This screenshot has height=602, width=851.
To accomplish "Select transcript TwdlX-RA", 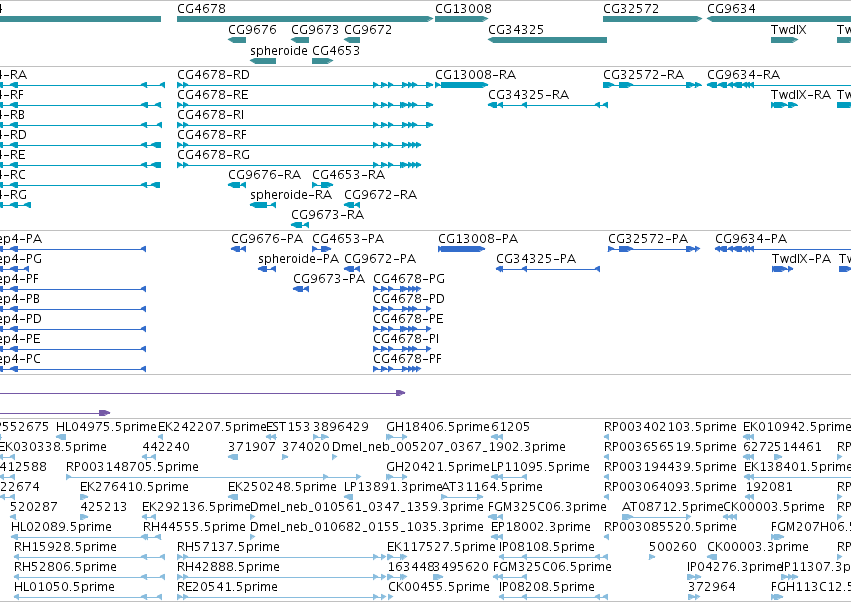I will coord(784,105).
